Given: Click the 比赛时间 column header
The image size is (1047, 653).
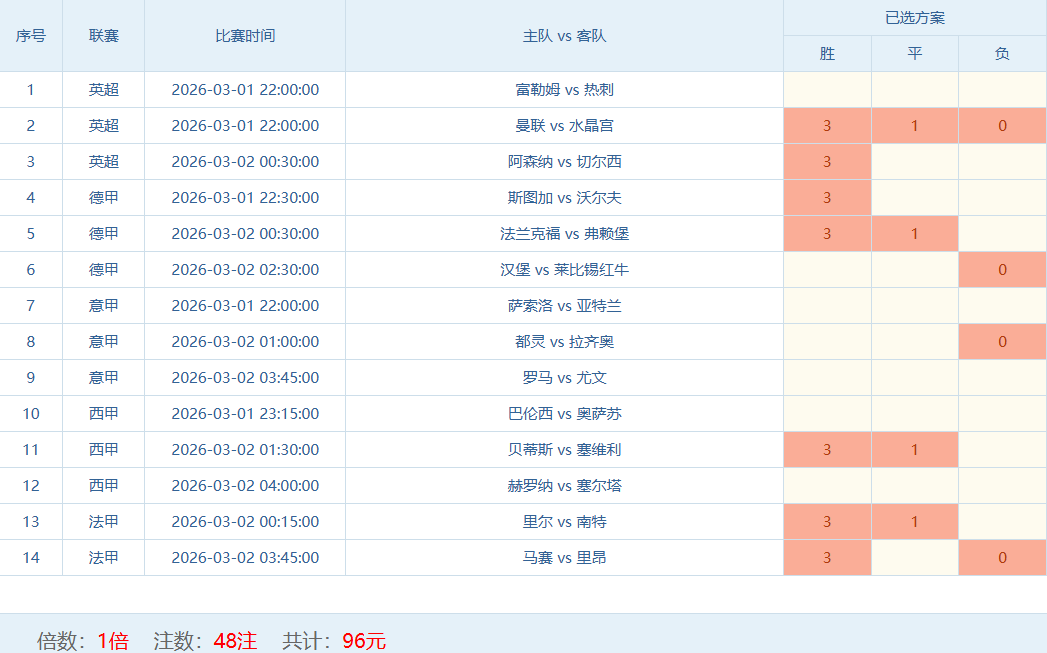Looking at the screenshot, I should click(245, 36).
